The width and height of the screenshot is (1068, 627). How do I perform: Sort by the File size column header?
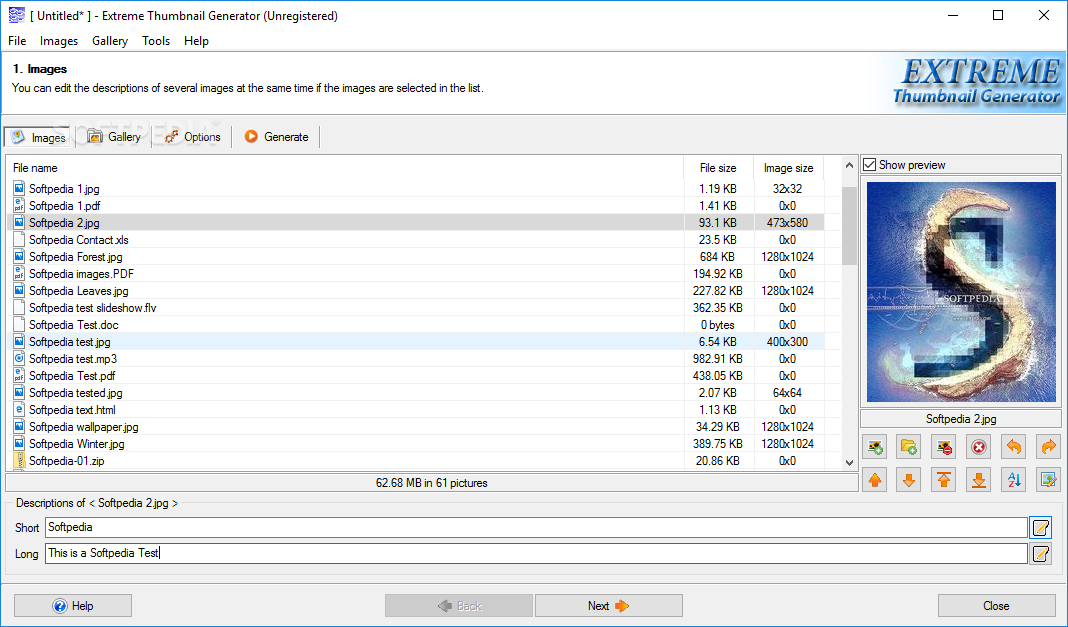[x=718, y=167]
